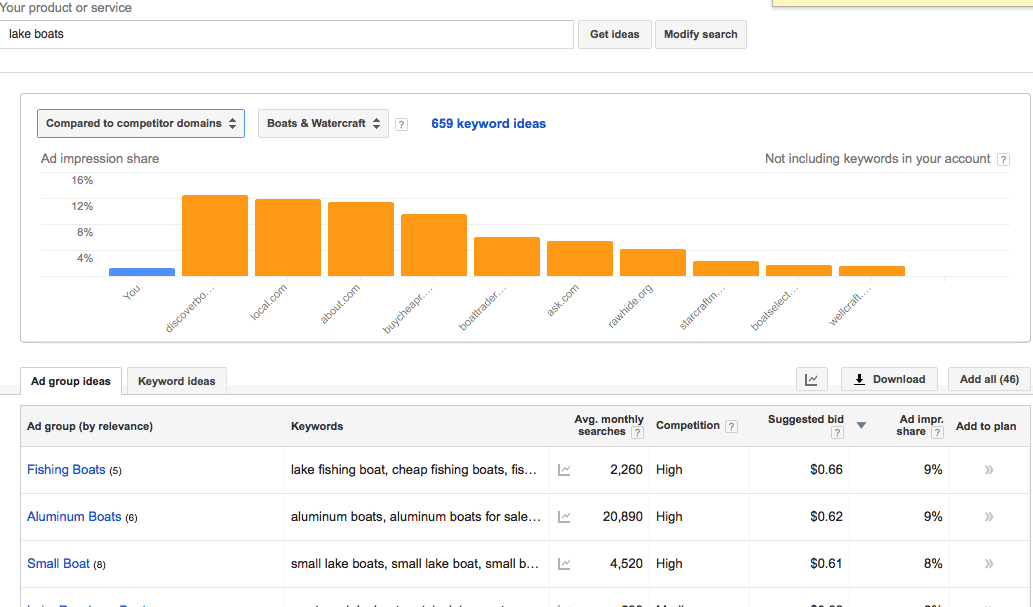
Task: Open help icon next to Boats & Watercraft
Action: click(401, 125)
